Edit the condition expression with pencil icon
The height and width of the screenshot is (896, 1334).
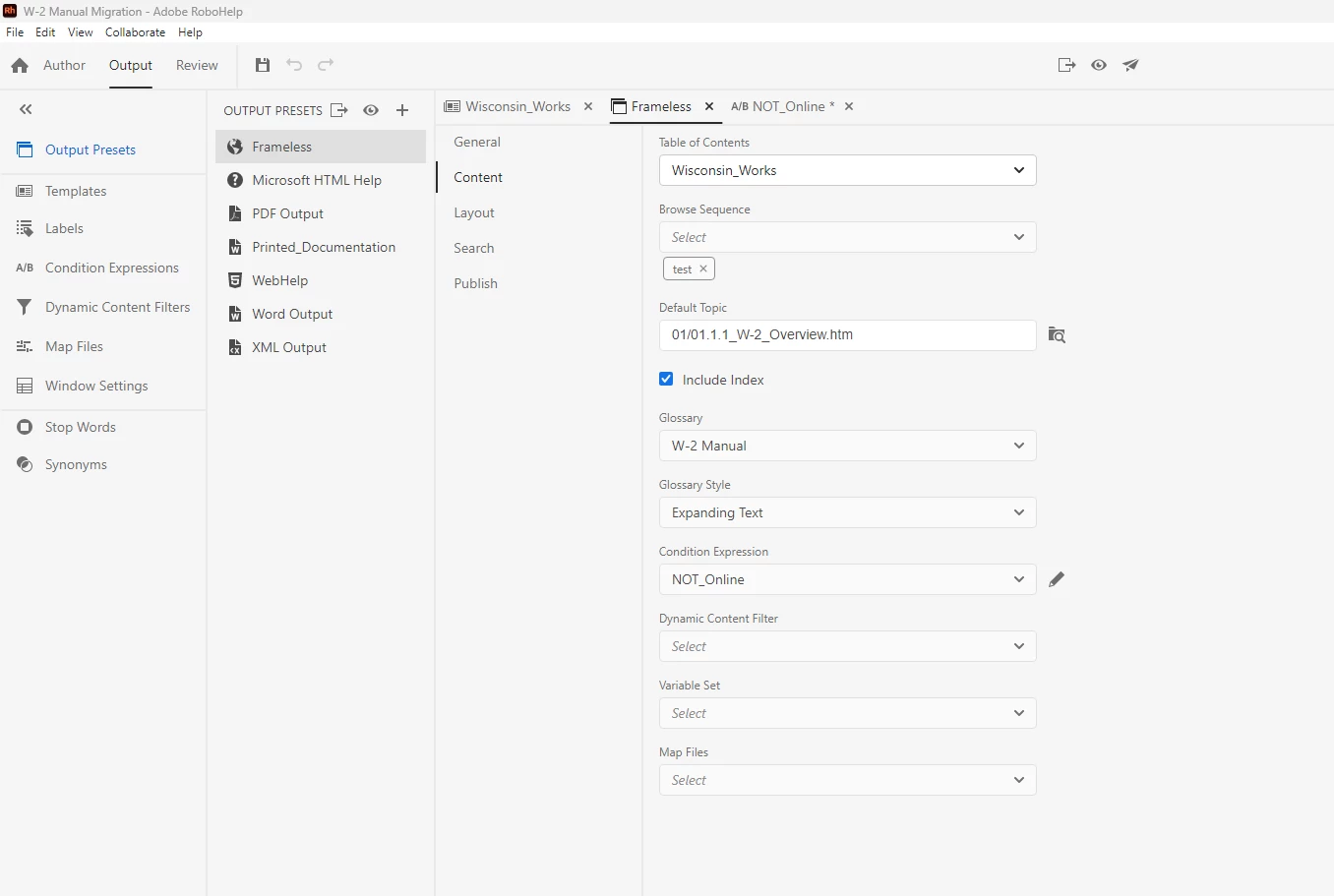click(1057, 579)
